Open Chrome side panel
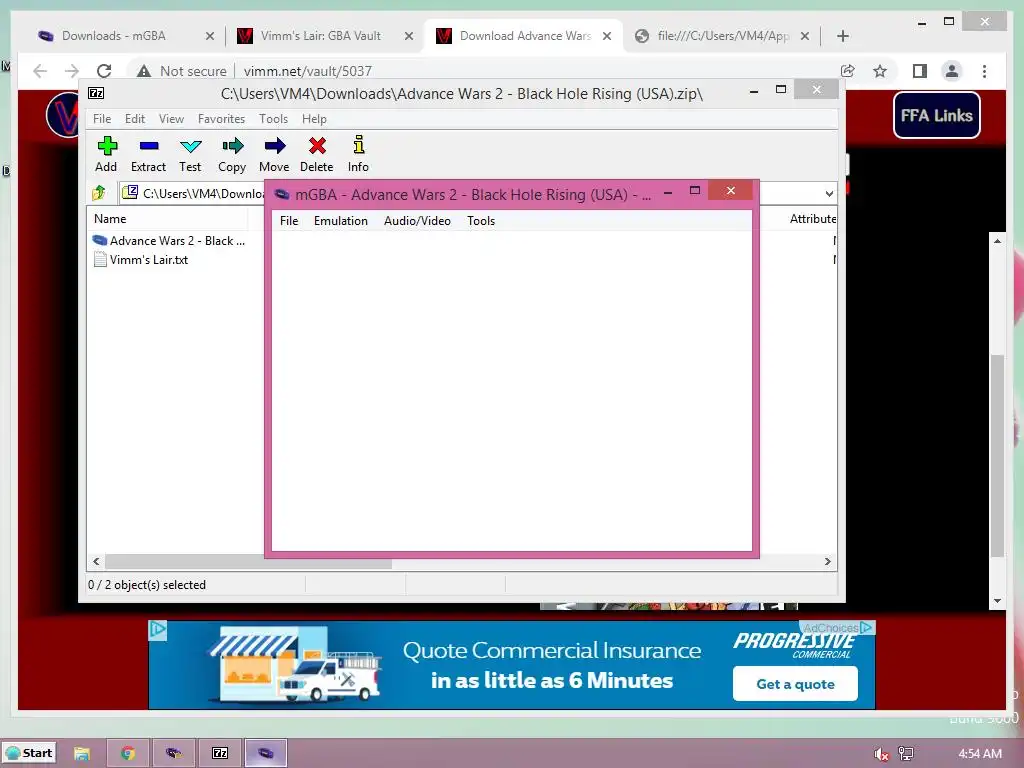 click(x=920, y=71)
